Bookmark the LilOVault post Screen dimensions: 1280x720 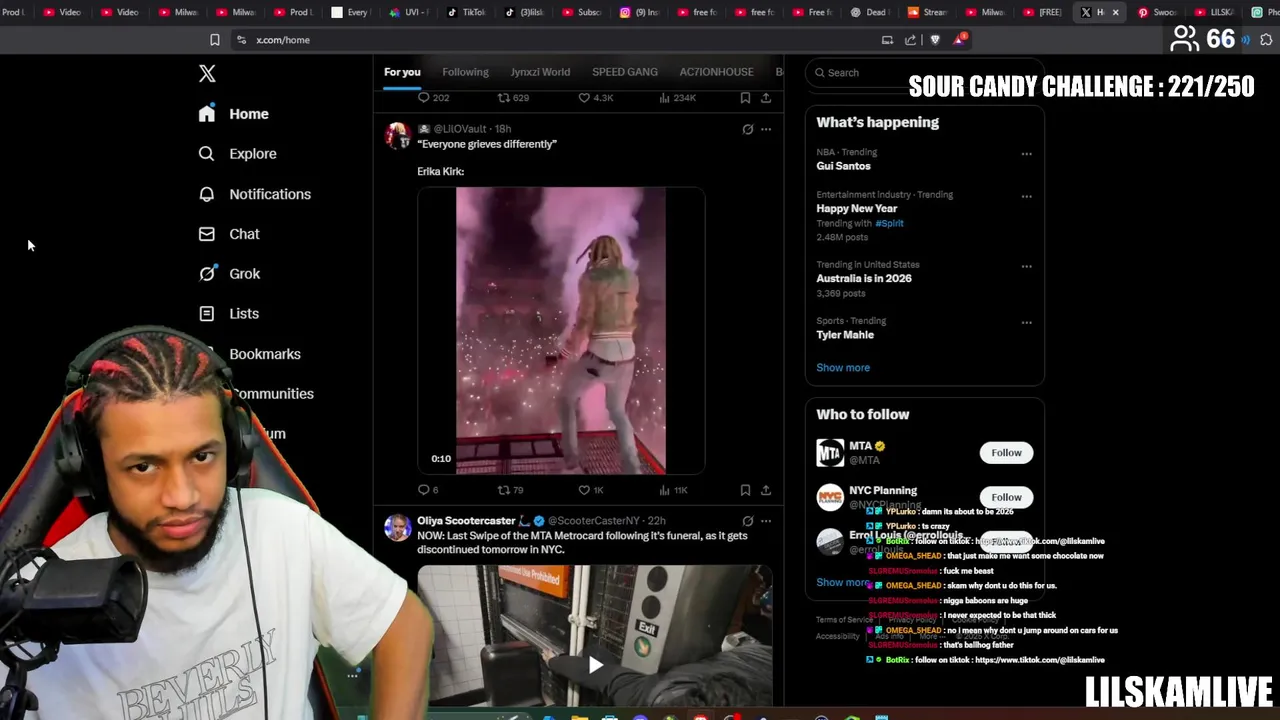[745, 490]
